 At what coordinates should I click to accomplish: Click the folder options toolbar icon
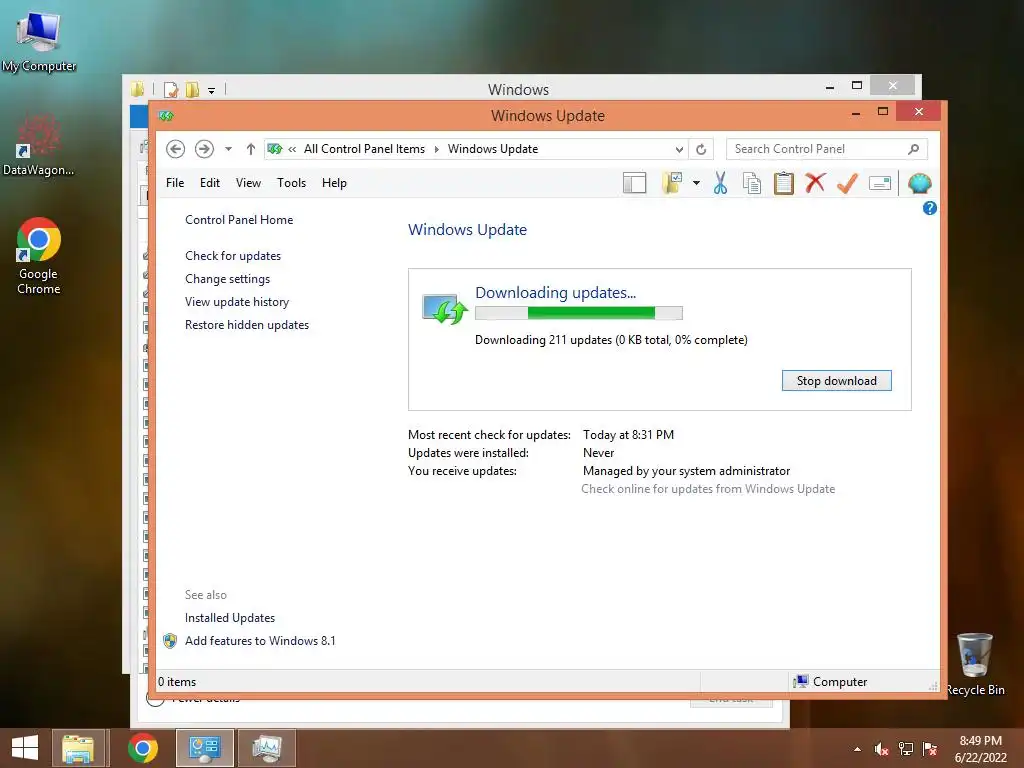click(672, 183)
